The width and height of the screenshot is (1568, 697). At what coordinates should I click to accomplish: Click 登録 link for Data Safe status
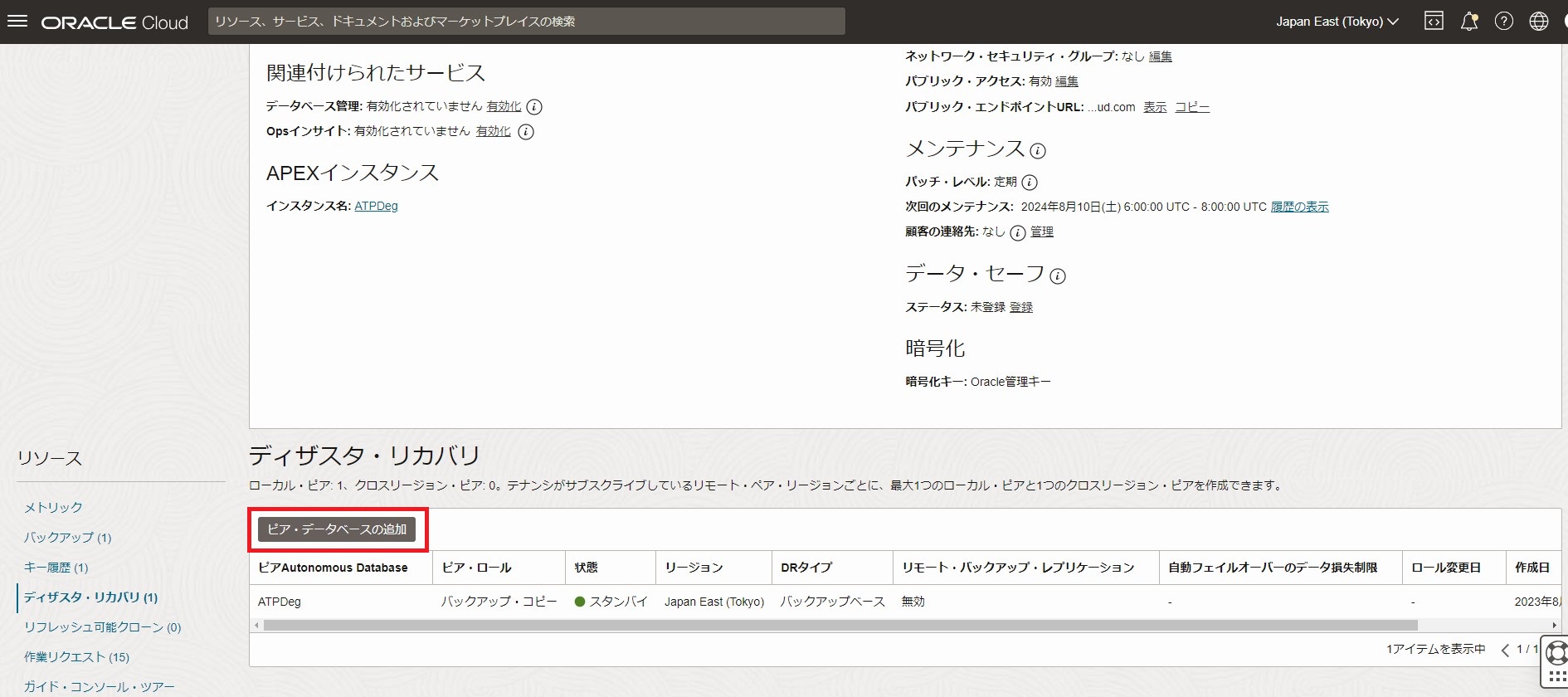[x=1021, y=307]
